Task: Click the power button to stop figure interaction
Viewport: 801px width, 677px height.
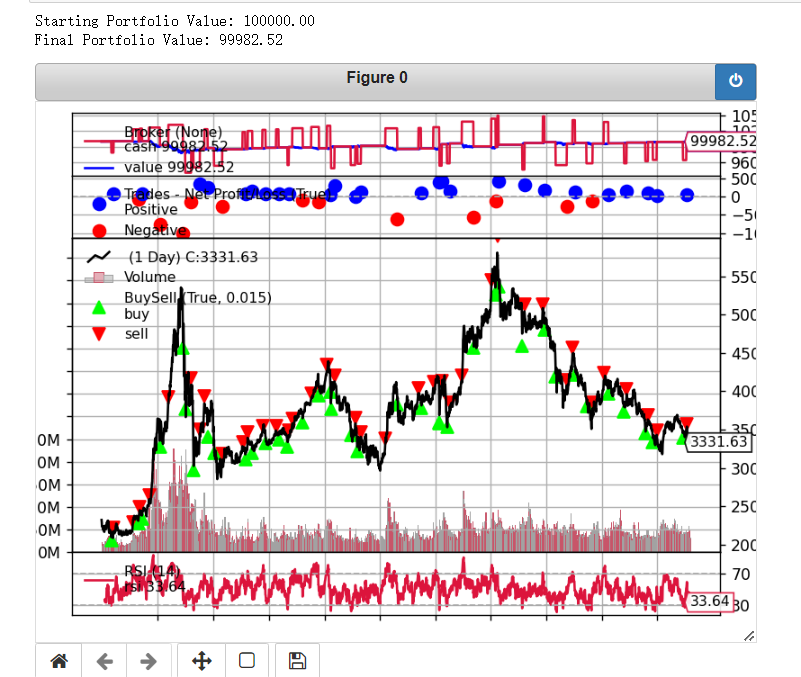Action: 735,81
